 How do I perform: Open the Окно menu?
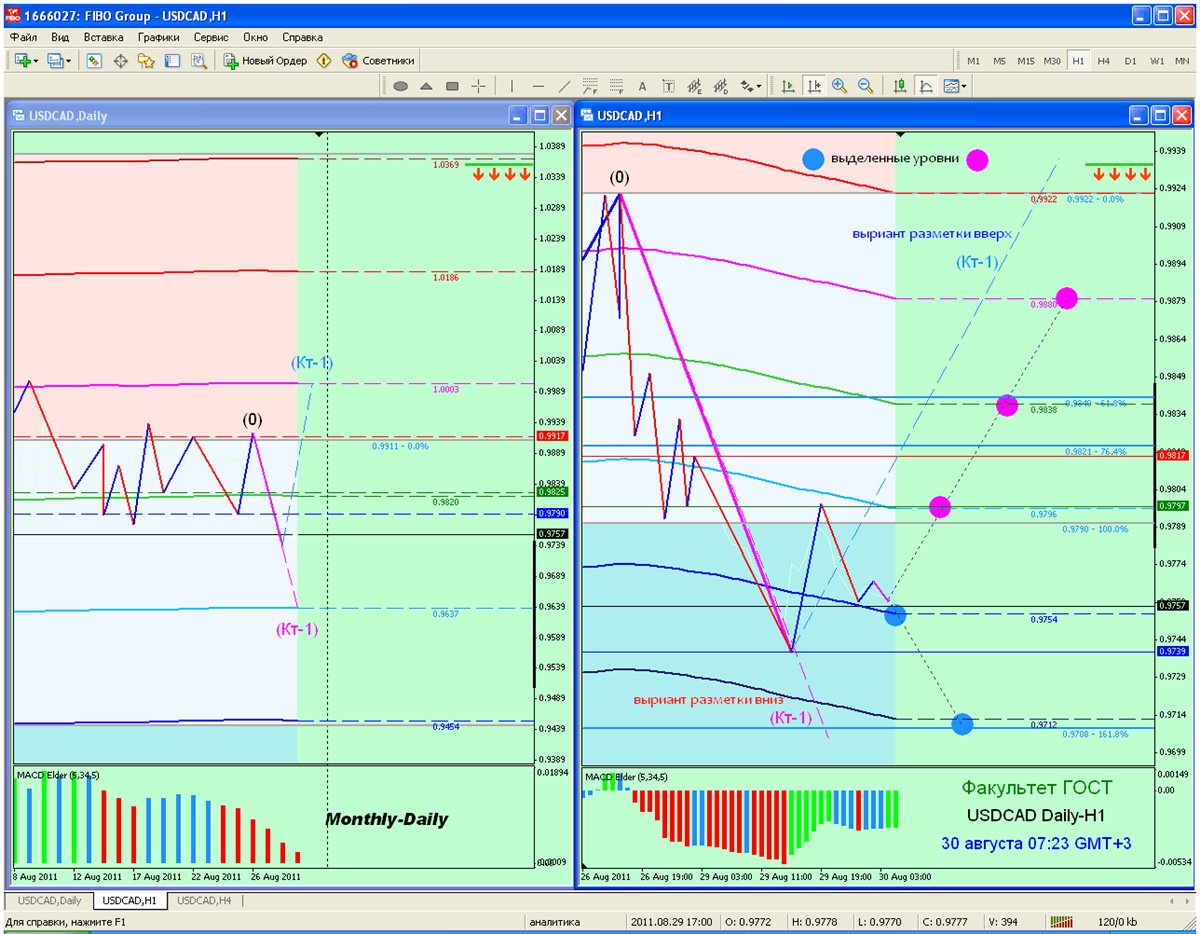click(255, 37)
